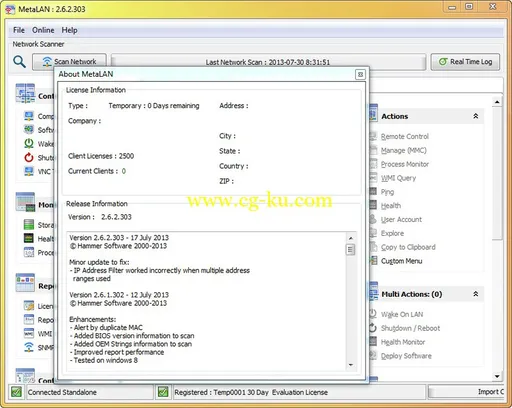The height and width of the screenshot is (408, 512).
Task: Click Manage (MMC) action
Action: [x=404, y=150]
